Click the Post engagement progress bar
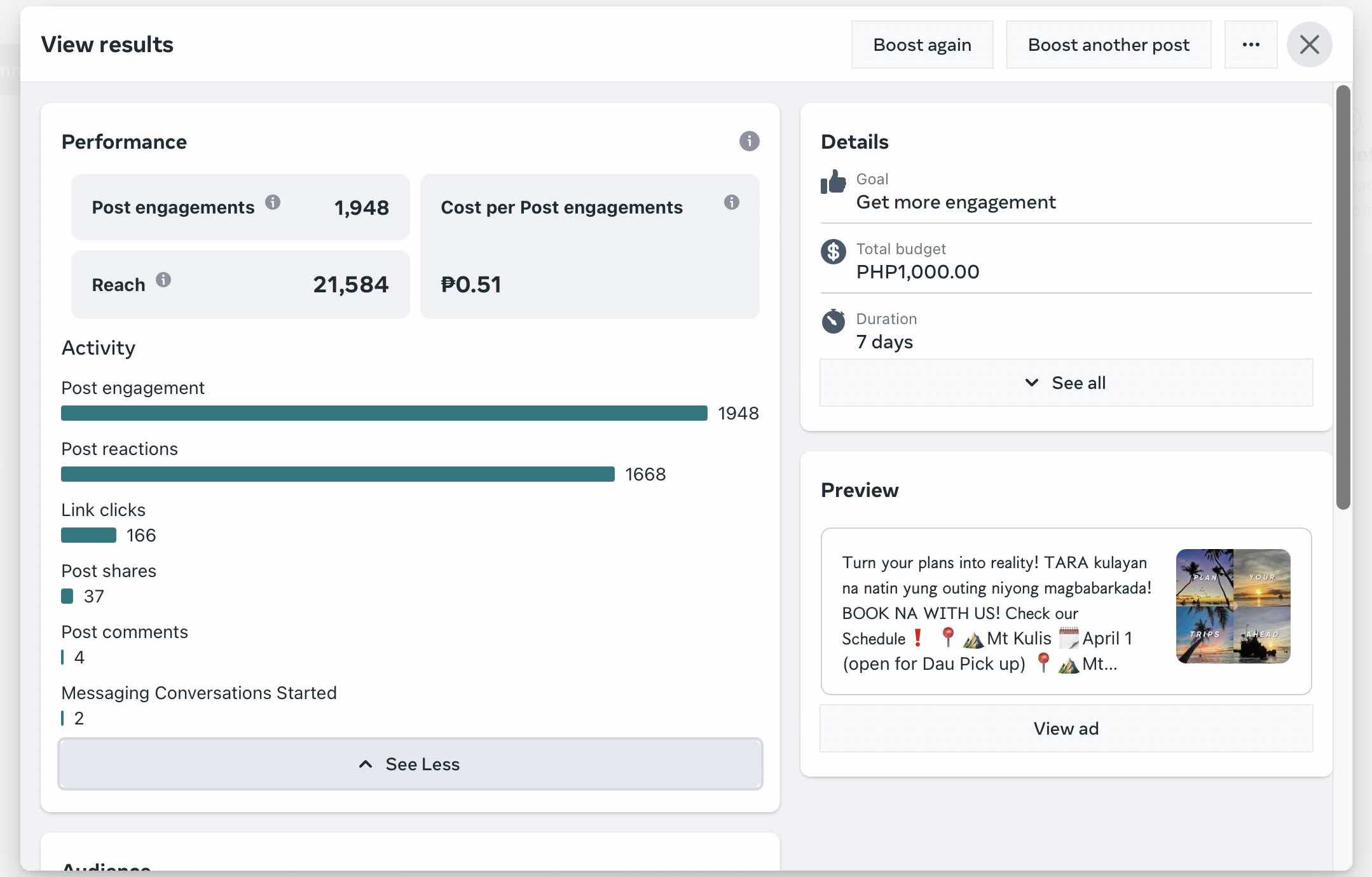 point(384,413)
